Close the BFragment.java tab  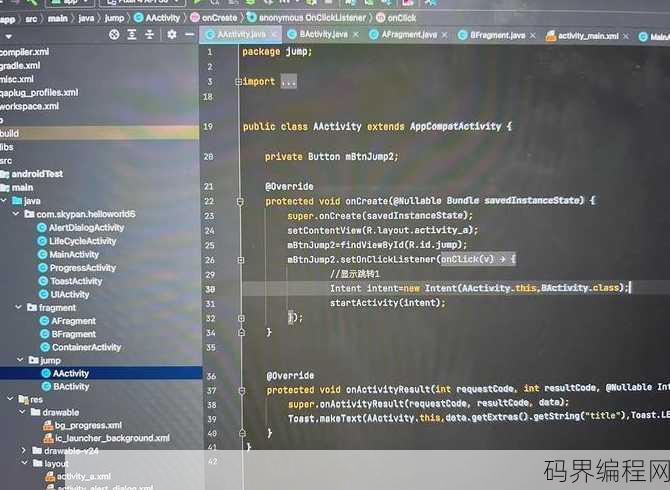tap(533, 35)
